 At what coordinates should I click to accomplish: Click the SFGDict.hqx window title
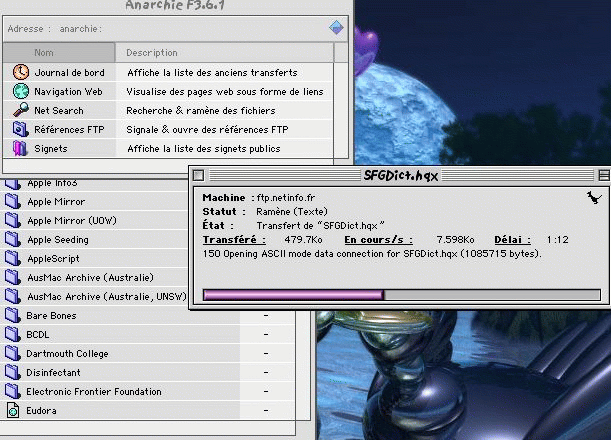click(401, 176)
